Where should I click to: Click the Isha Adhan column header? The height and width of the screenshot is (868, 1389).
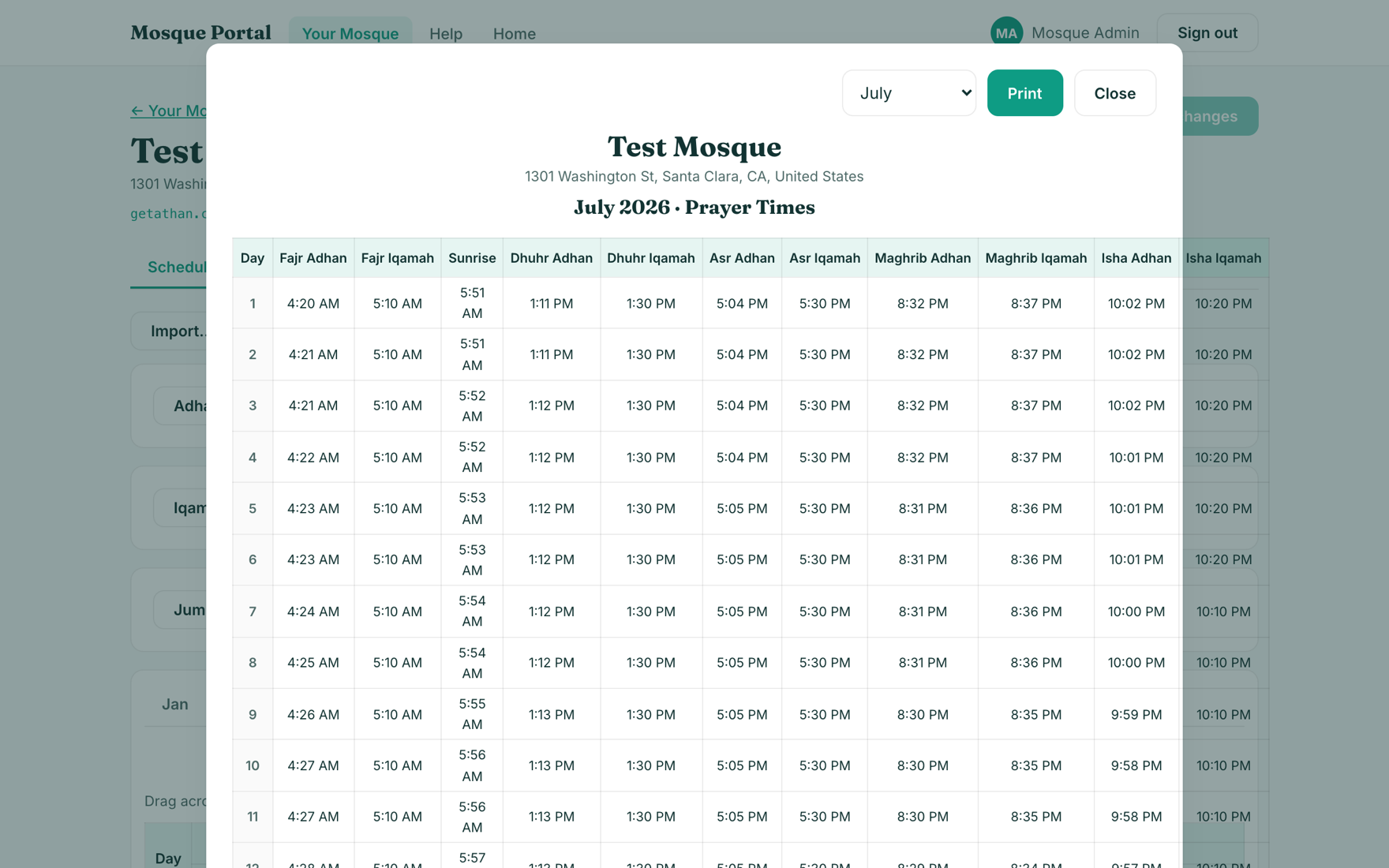tap(1136, 258)
